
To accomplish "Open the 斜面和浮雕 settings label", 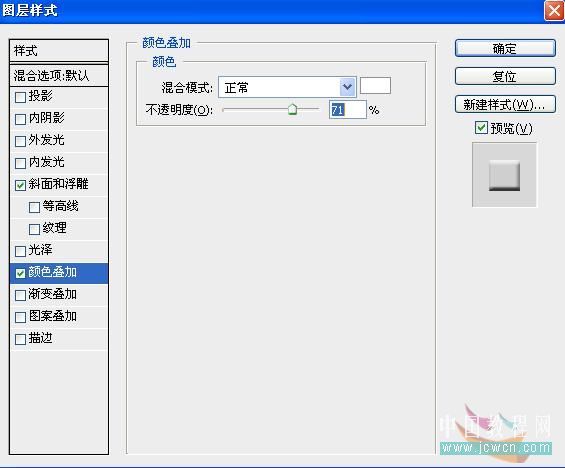I will tap(58, 184).
